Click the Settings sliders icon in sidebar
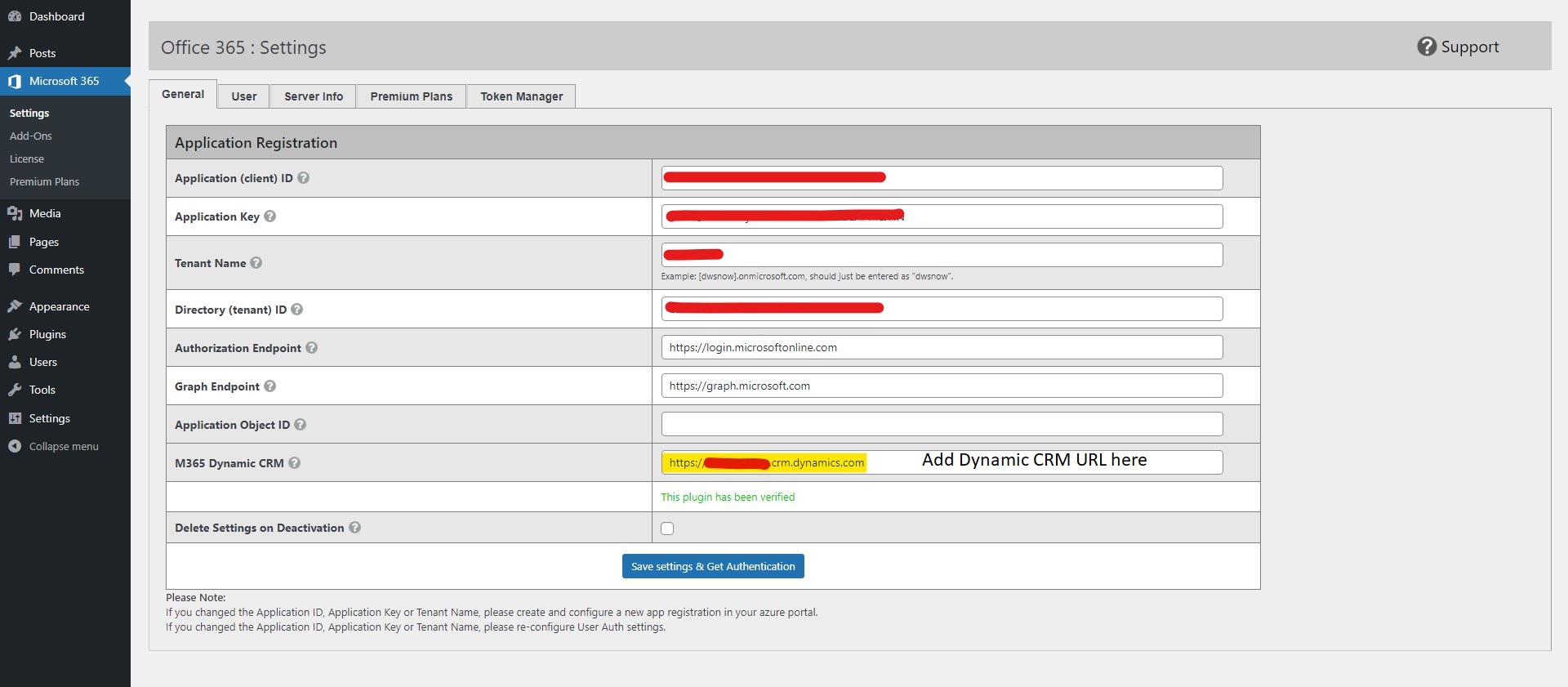The width and height of the screenshot is (1568, 687). click(15, 418)
